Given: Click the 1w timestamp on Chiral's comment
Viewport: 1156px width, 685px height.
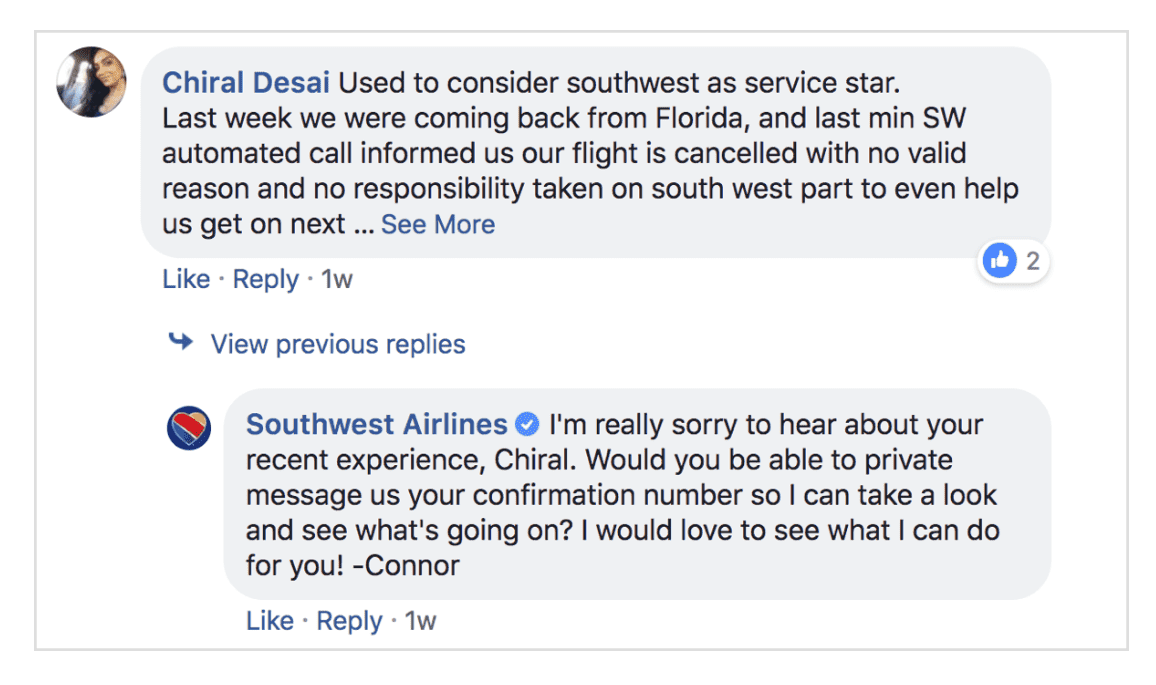Looking at the screenshot, I should [337, 280].
